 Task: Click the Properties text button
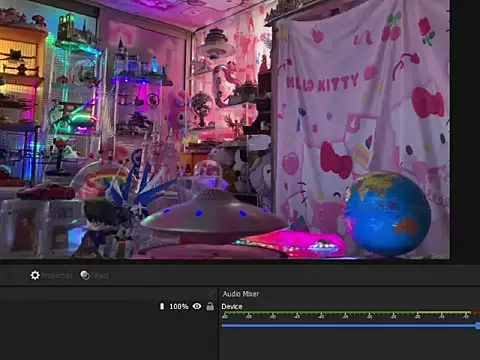(56, 276)
